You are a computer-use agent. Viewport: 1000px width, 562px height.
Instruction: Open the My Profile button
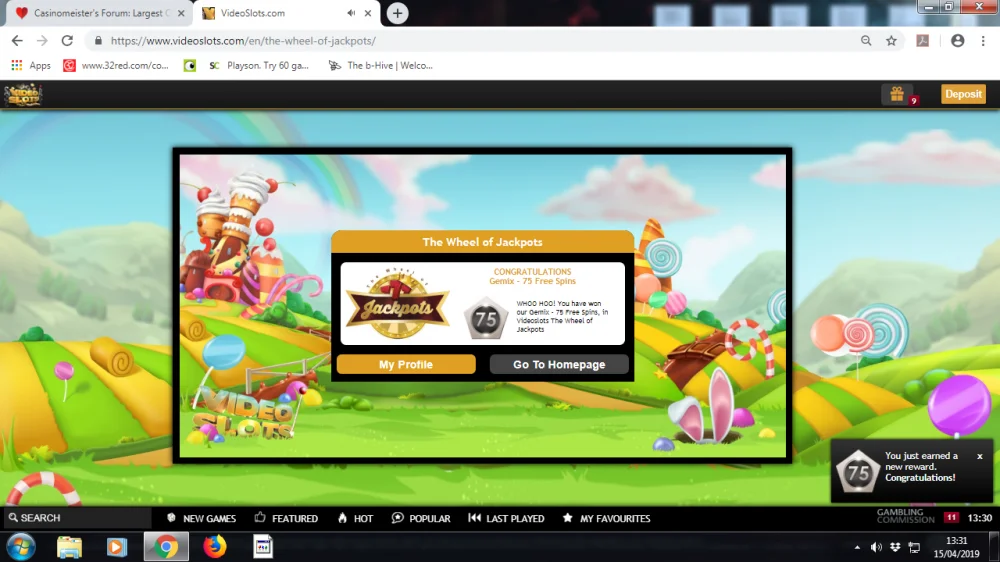pyautogui.click(x=406, y=364)
